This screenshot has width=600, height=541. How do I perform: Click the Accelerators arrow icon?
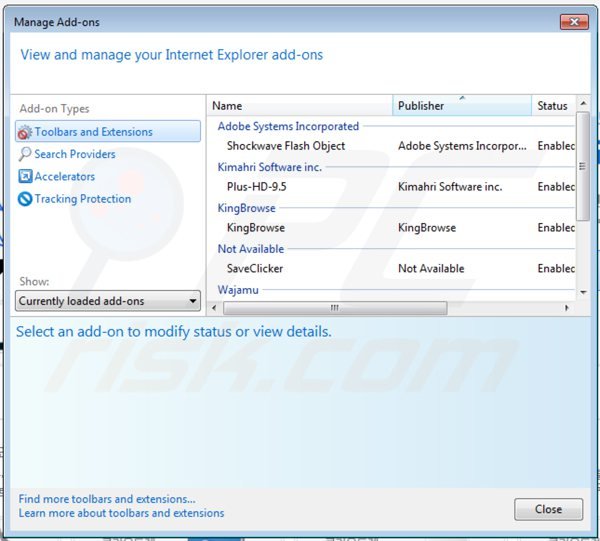click(x=25, y=176)
